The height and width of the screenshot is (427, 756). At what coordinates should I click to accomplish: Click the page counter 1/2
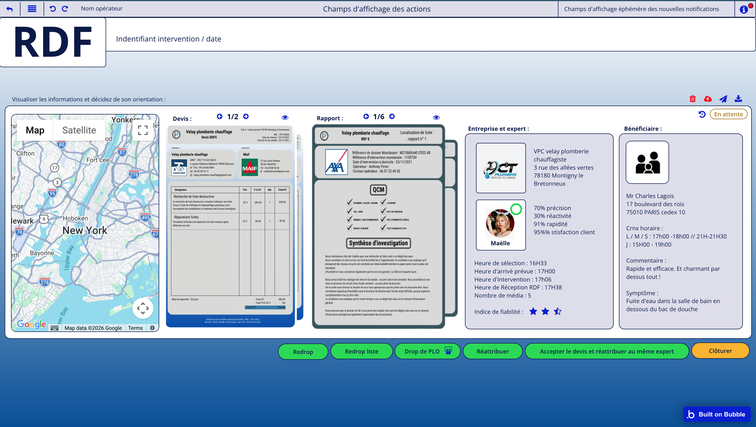click(232, 117)
